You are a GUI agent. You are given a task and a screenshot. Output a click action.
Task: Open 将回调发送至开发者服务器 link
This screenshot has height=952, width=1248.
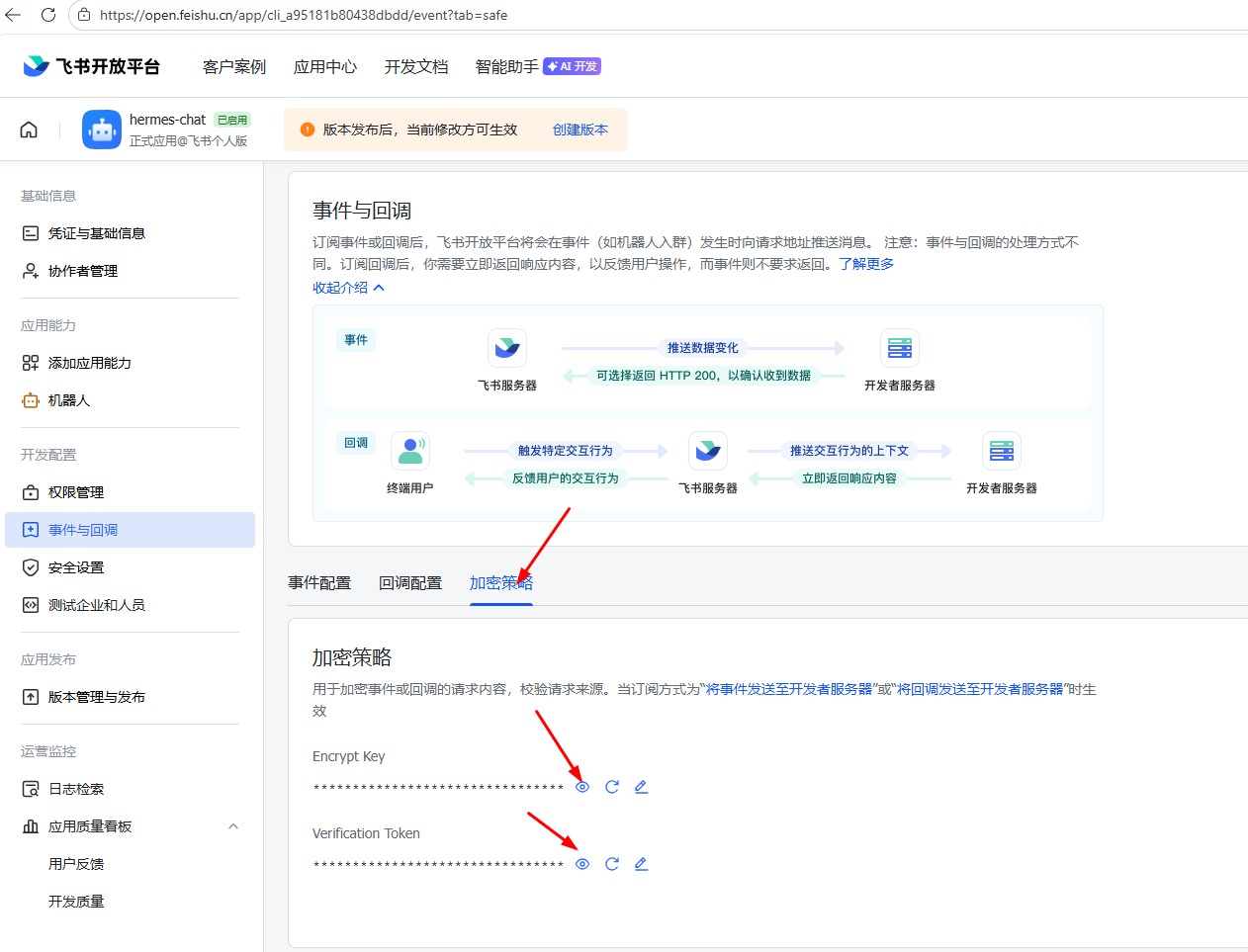[980, 689]
